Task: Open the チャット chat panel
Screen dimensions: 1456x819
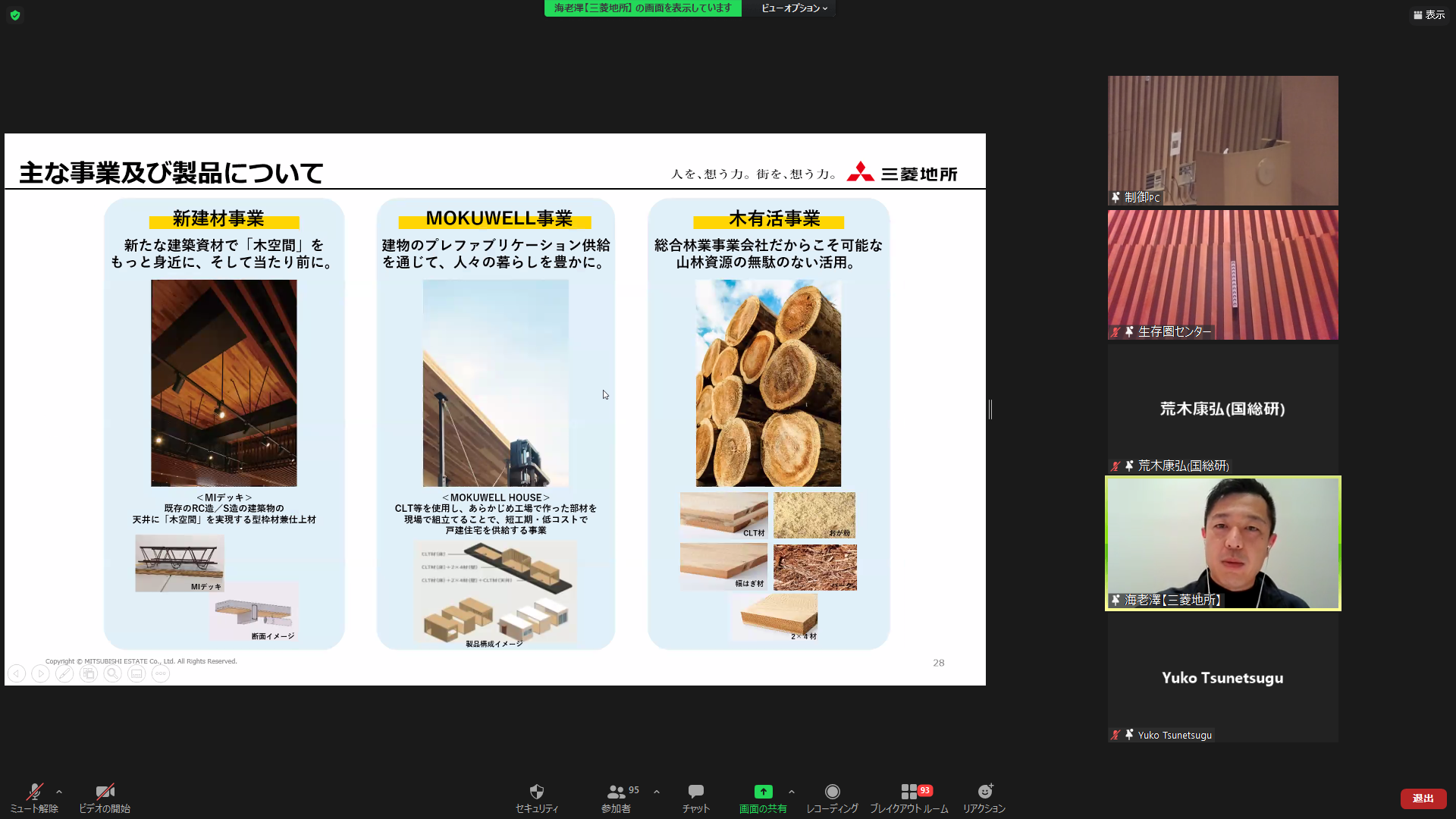Action: click(x=695, y=799)
